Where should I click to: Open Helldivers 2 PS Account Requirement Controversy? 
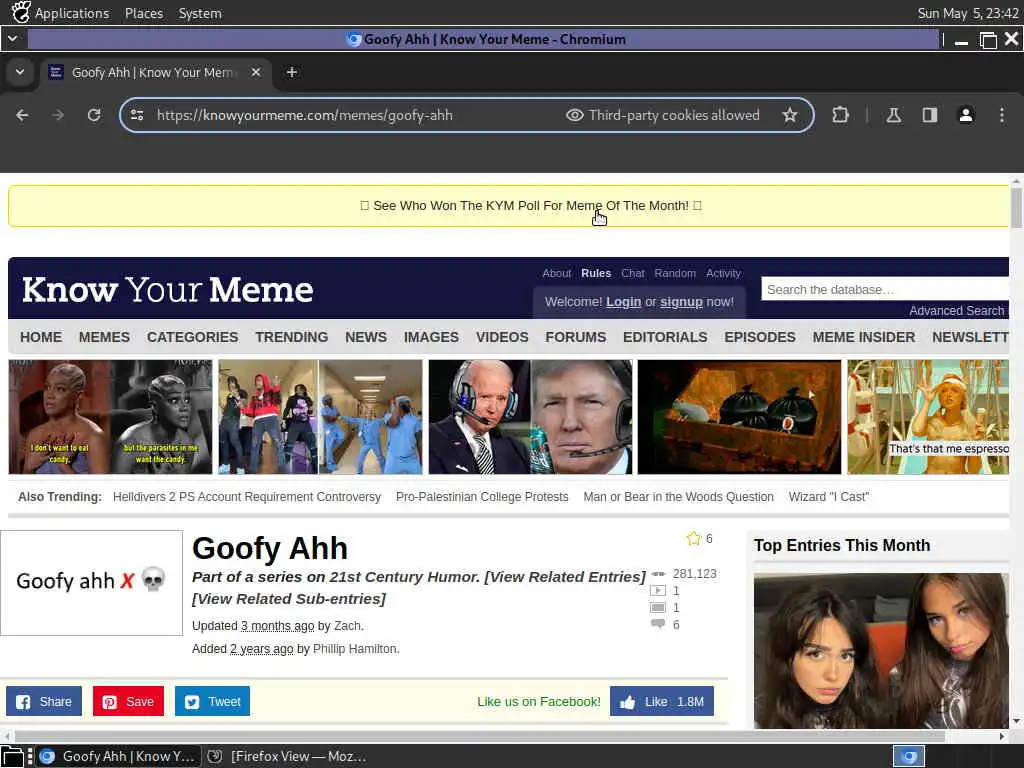click(247, 497)
